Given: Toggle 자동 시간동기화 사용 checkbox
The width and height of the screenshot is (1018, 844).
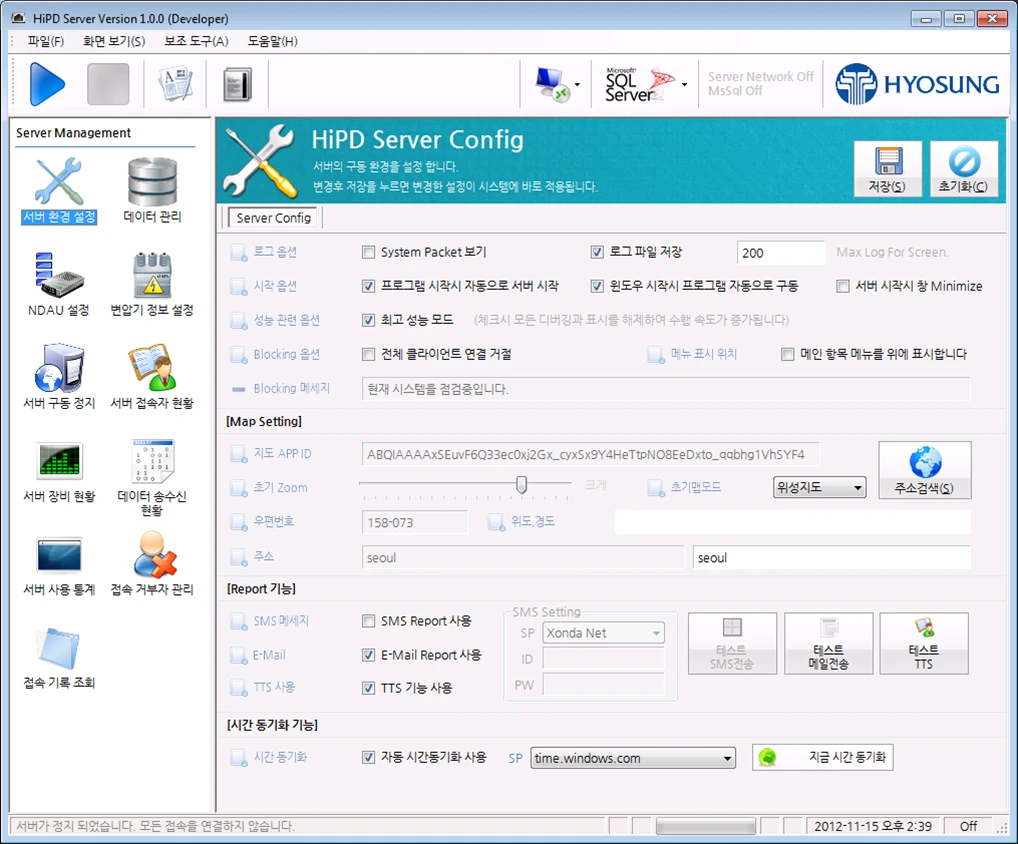Looking at the screenshot, I should coord(369,757).
